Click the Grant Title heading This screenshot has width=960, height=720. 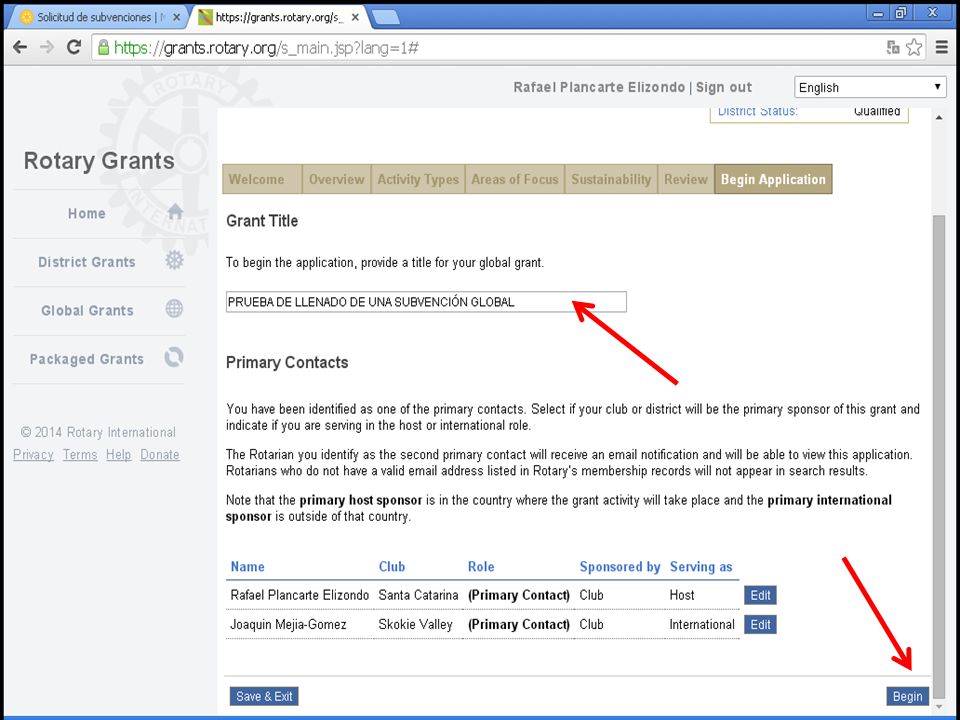[262, 221]
